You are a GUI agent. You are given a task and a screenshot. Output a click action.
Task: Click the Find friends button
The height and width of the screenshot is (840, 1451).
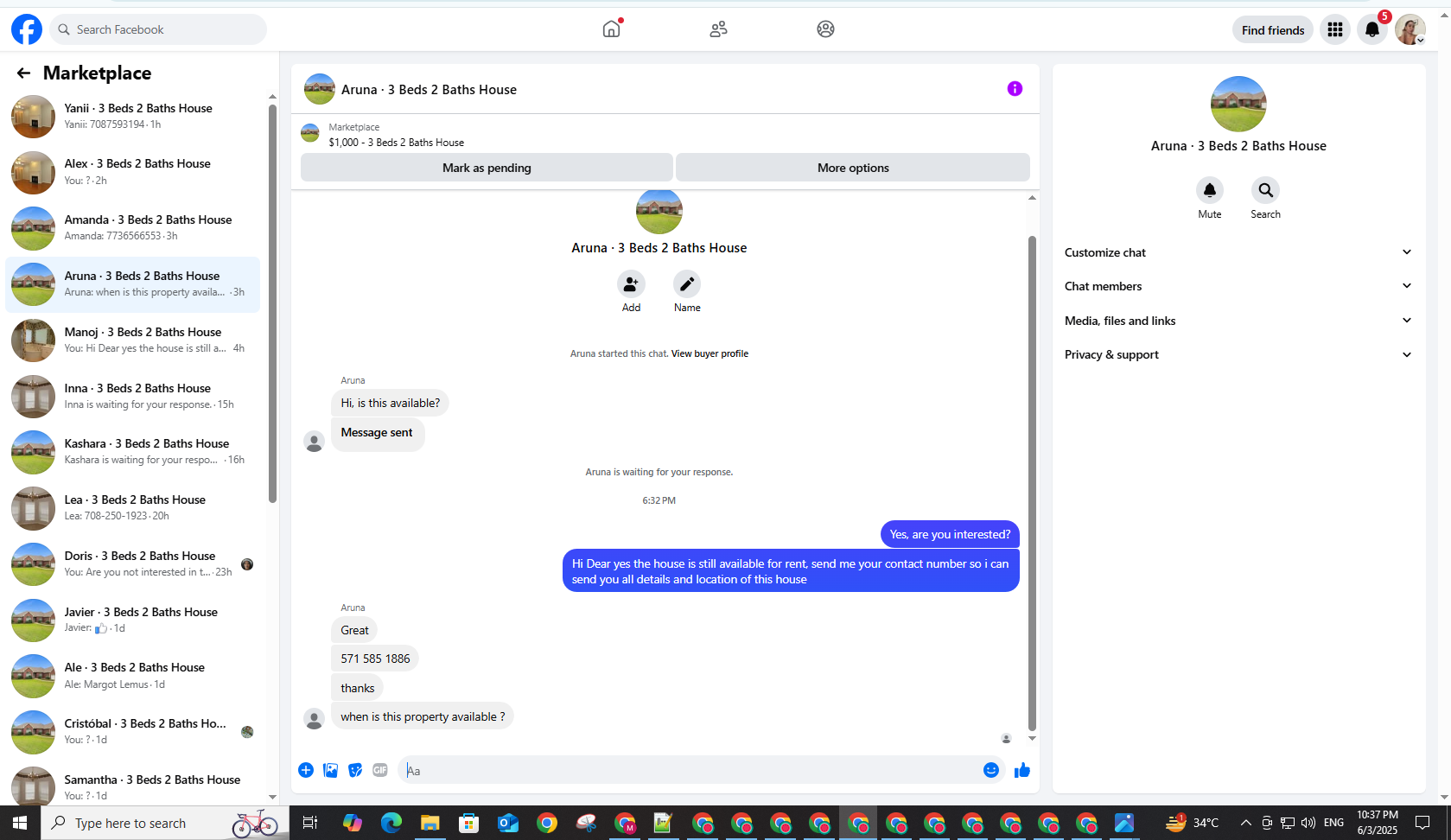(x=1273, y=30)
